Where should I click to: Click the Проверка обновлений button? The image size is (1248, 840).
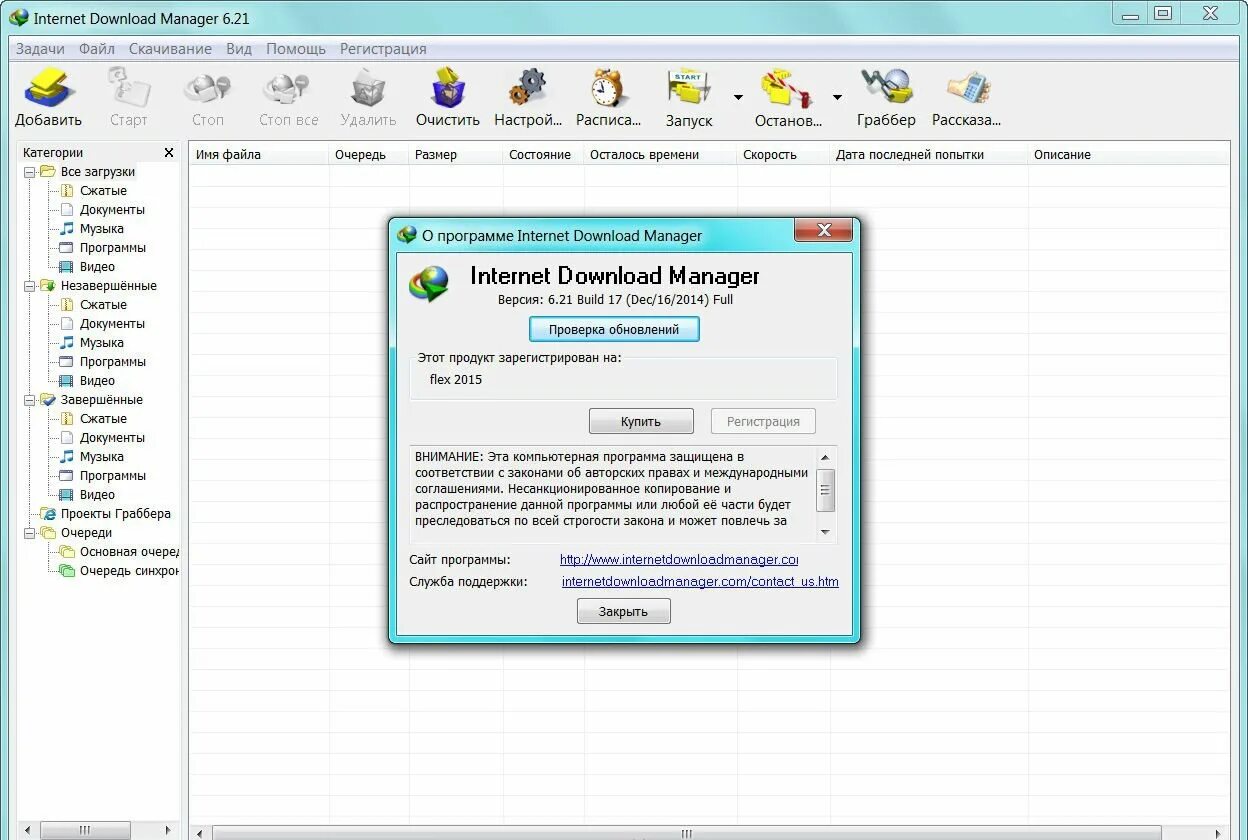point(614,329)
